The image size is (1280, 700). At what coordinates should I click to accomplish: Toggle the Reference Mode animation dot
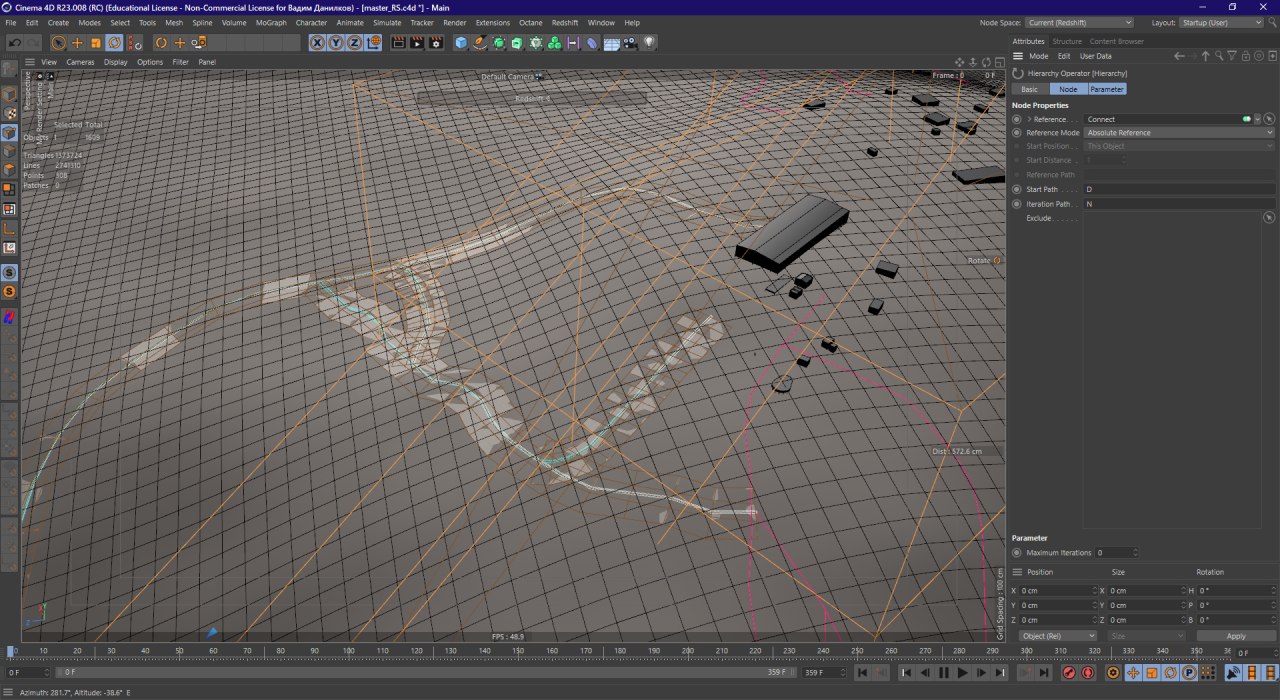(1017, 133)
